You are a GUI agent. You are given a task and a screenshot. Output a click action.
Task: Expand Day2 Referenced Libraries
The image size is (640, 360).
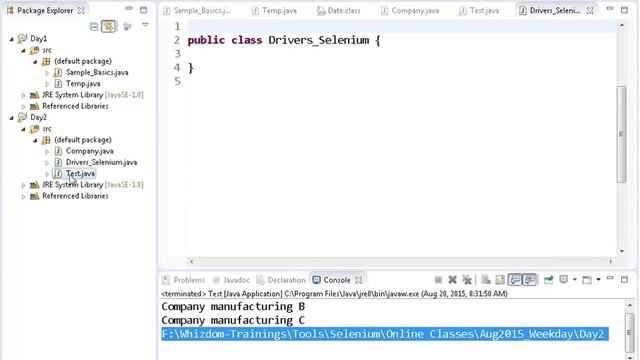[23, 196]
